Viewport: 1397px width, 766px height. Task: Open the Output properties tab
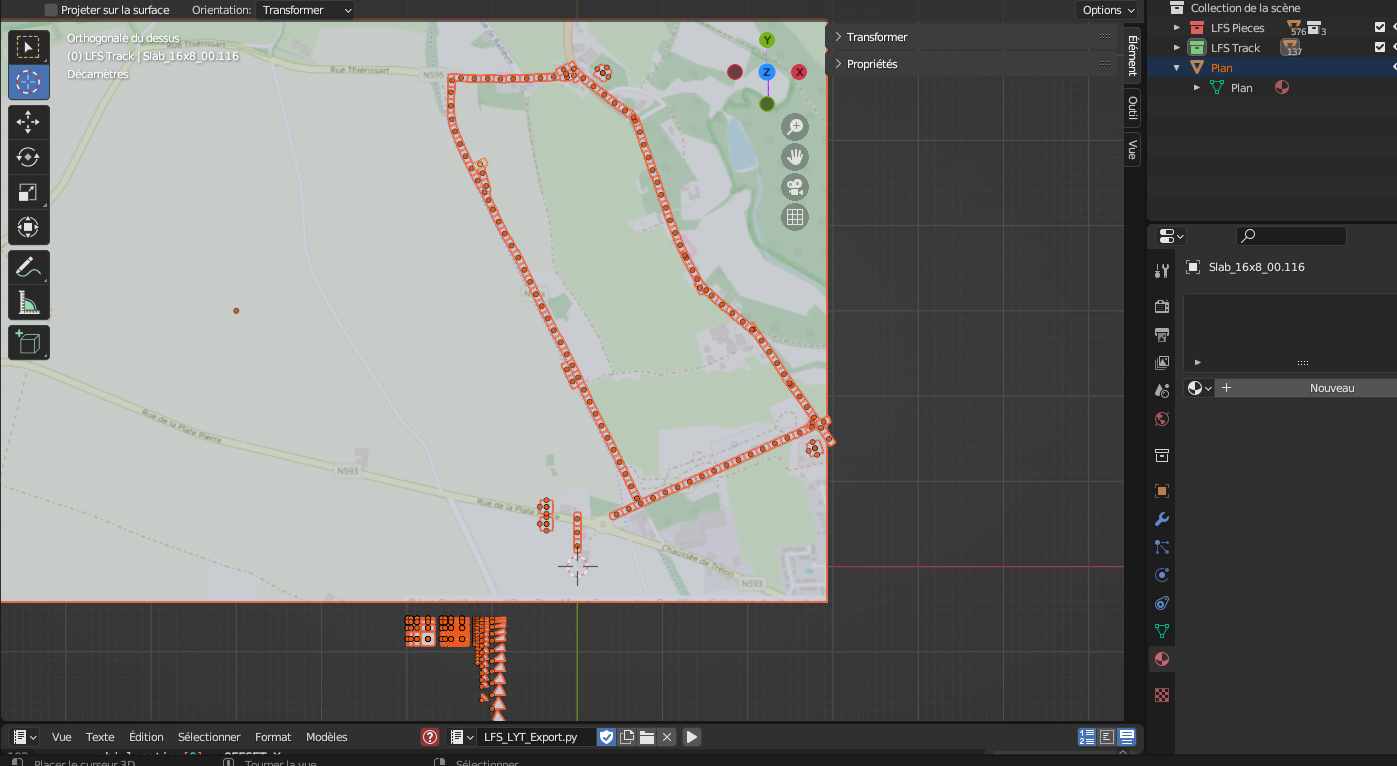pos(1162,335)
